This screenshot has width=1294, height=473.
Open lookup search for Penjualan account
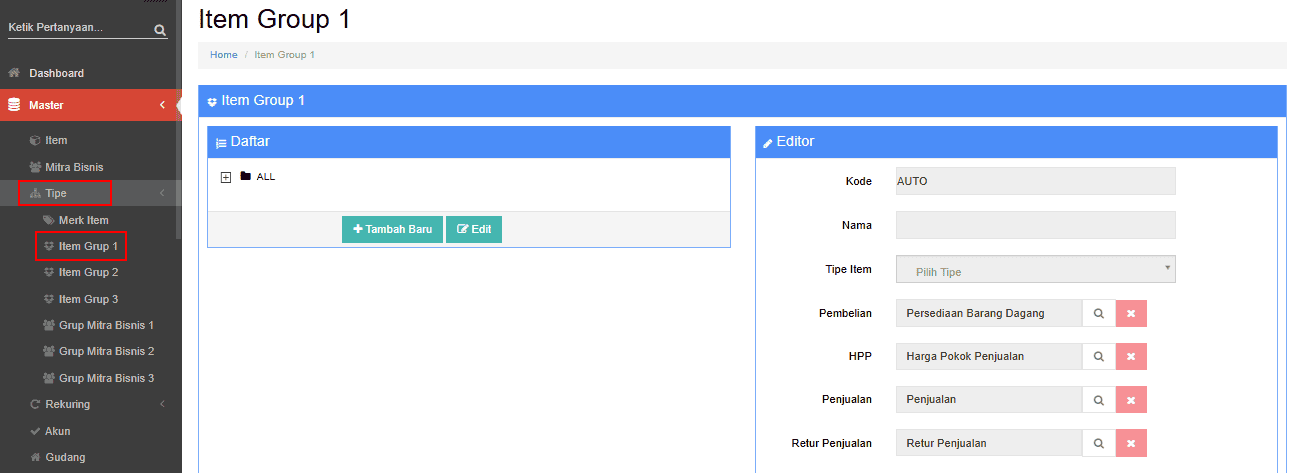coord(1098,399)
